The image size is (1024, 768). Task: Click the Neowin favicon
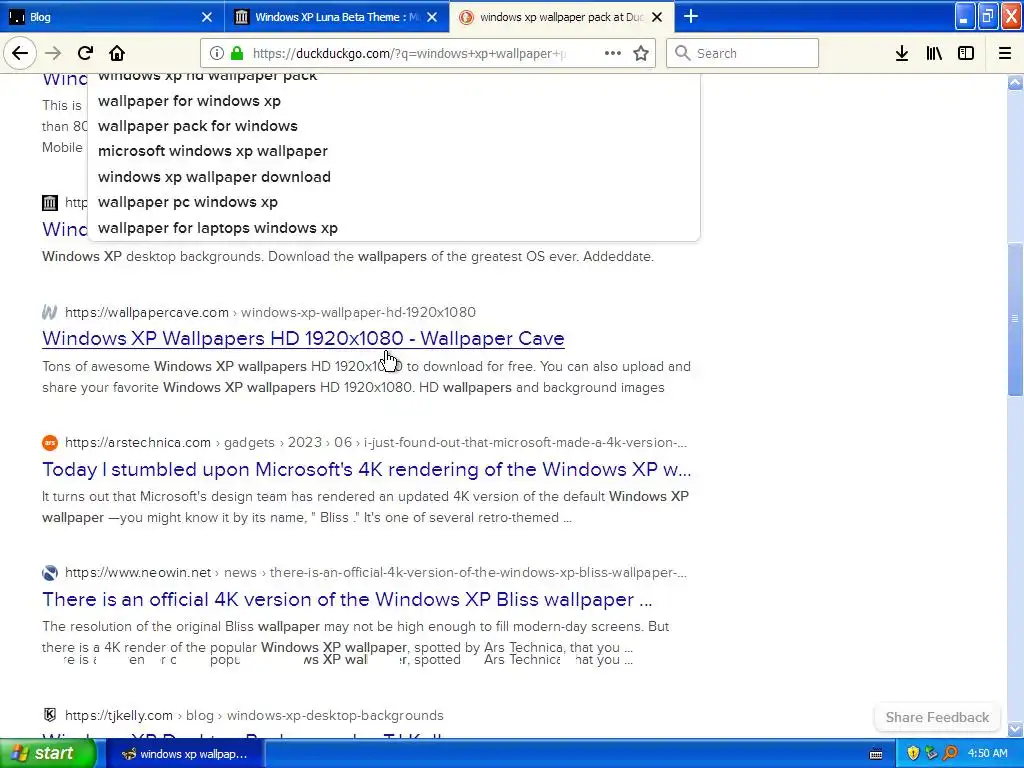pyautogui.click(x=50, y=573)
